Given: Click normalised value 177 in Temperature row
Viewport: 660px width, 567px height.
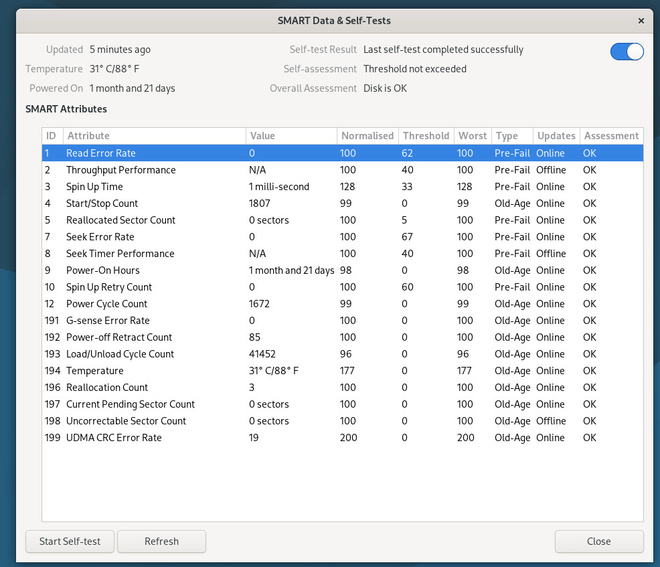Looking at the screenshot, I should (347, 371).
